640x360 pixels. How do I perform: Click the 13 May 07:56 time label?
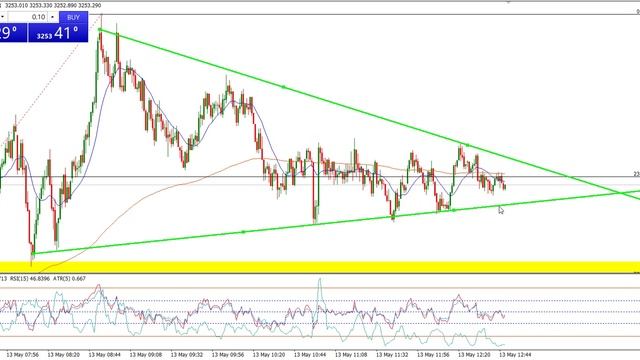(23, 355)
